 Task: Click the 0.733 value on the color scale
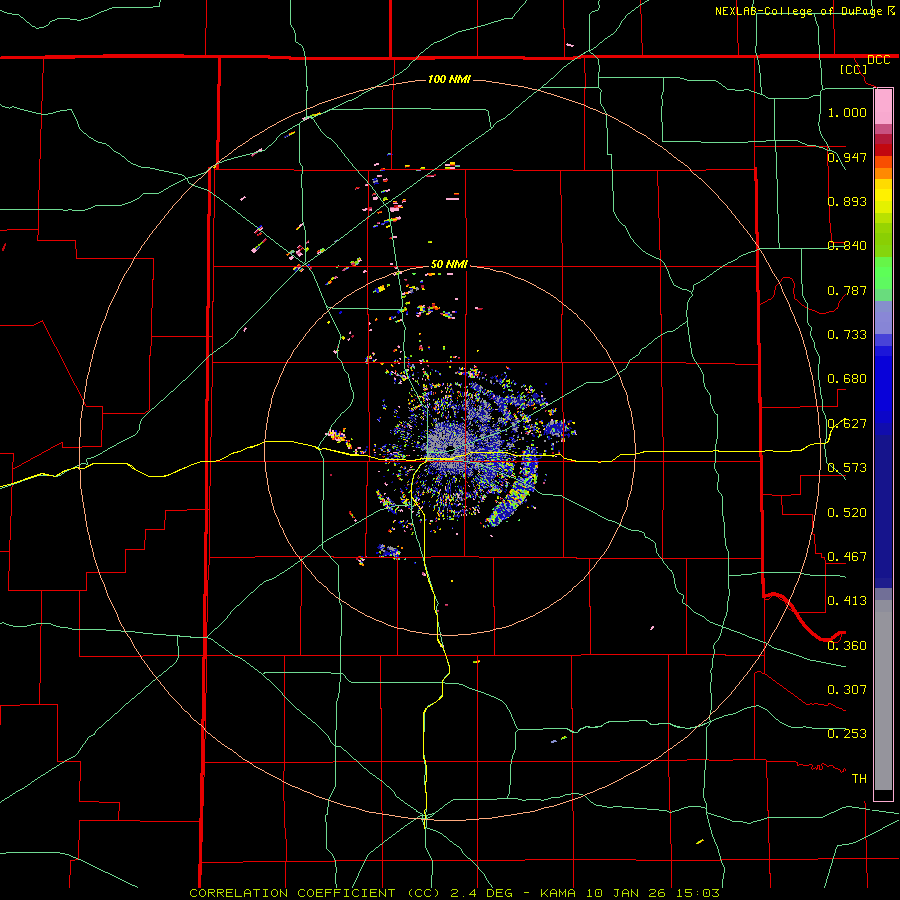[847, 334]
